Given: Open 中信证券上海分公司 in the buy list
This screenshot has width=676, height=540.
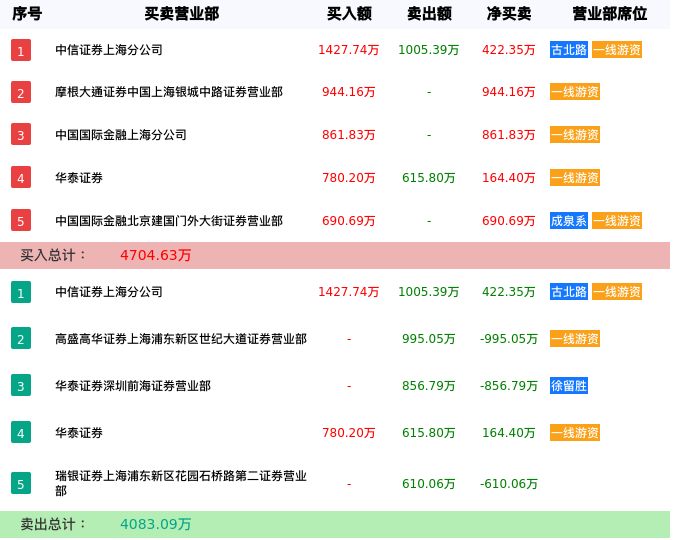Looking at the screenshot, I should [x=109, y=50].
